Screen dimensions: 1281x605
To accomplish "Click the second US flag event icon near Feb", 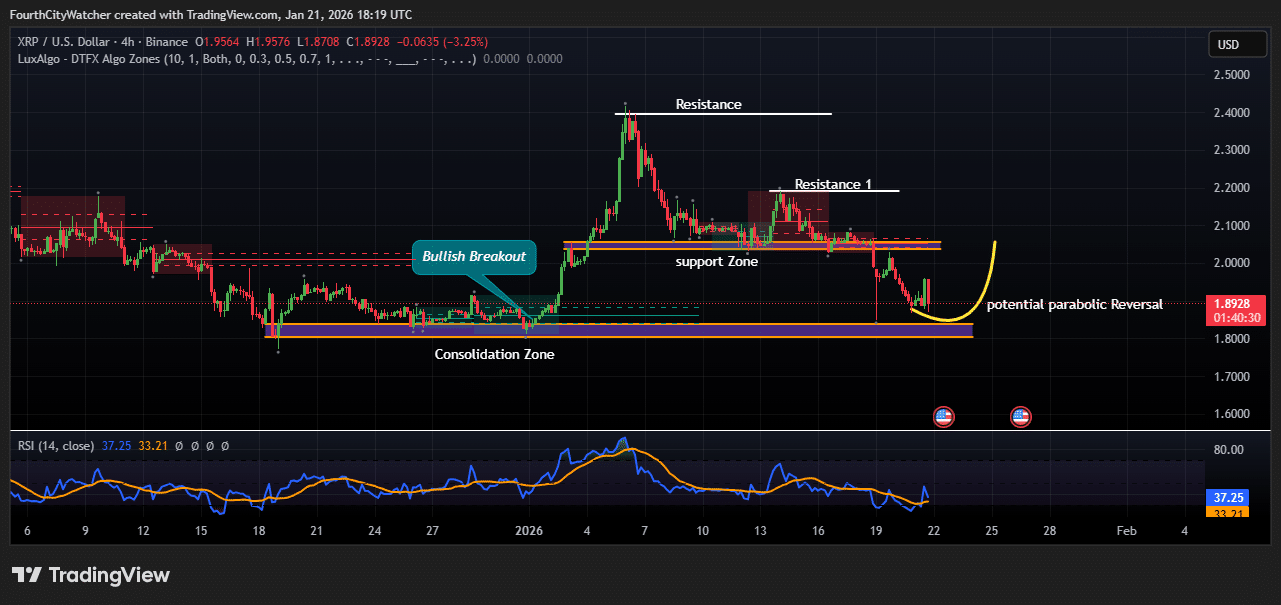I will (x=1019, y=416).
